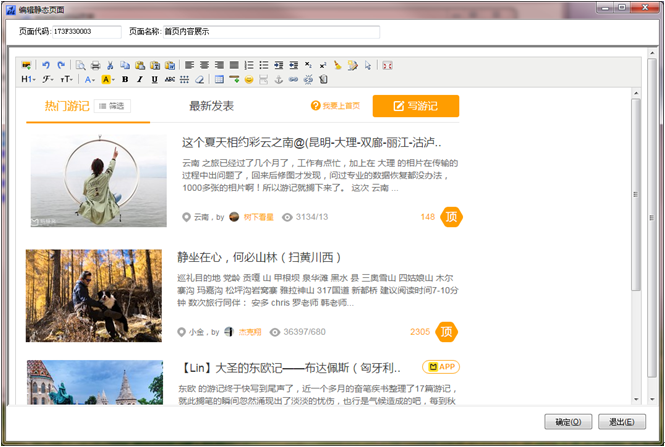
Task: Click the eraser remove-format icon
Action: [x=199, y=79]
